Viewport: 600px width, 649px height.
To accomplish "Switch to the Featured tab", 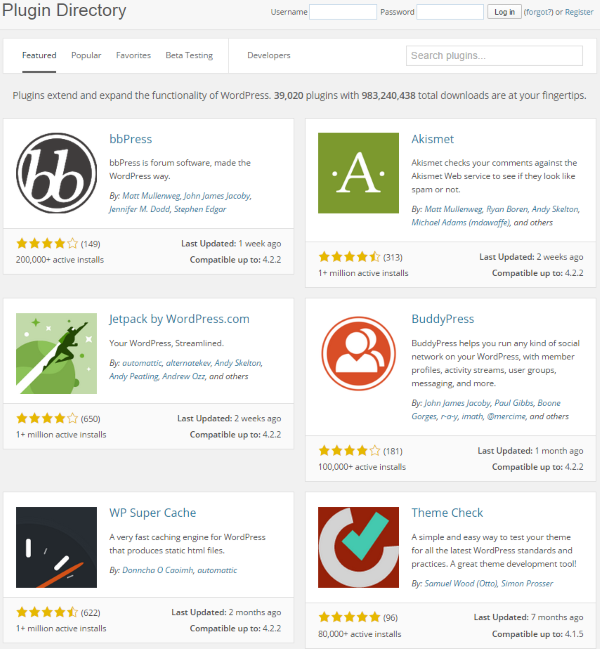I will coord(39,55).
